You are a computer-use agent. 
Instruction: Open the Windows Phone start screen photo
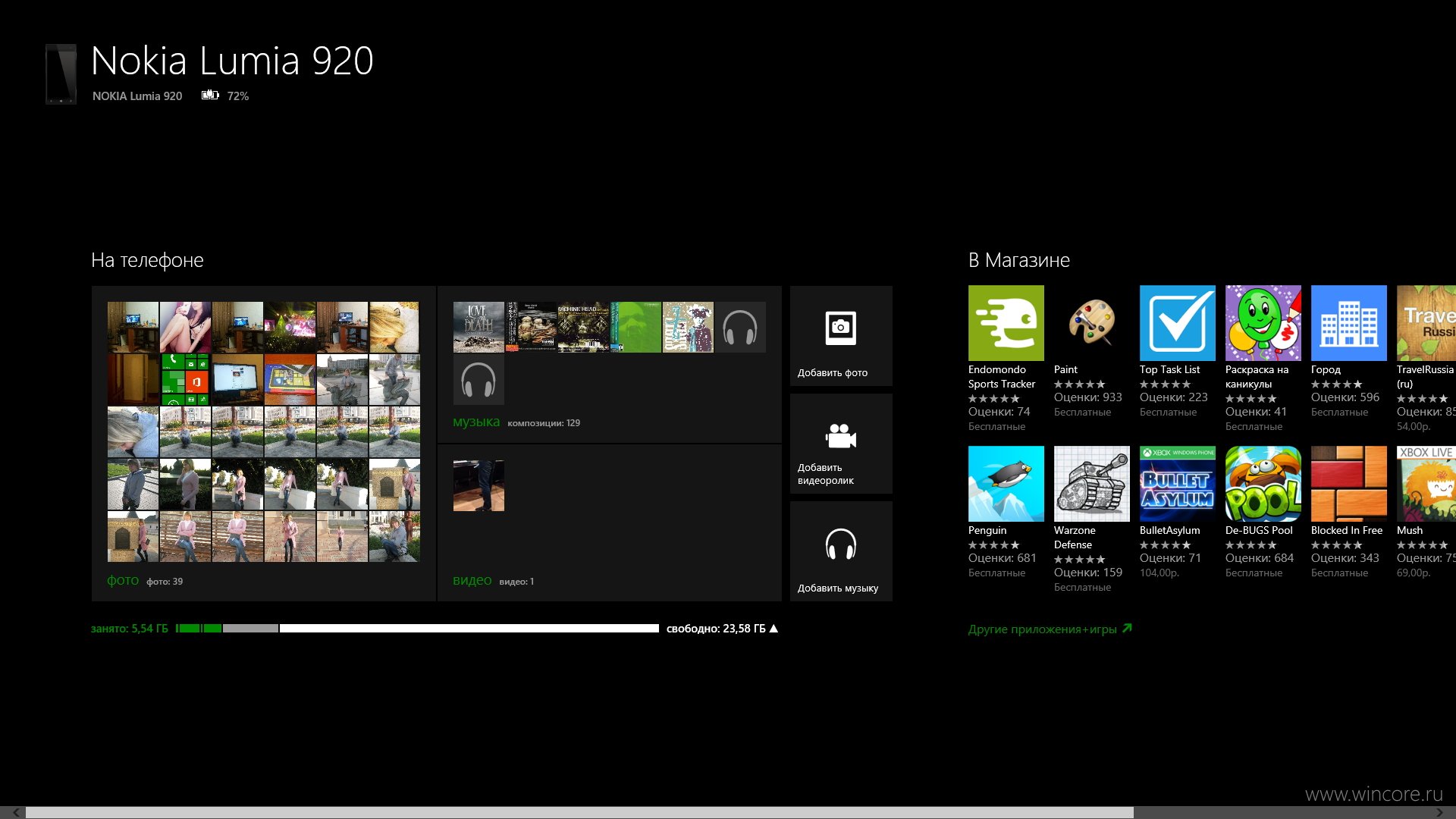[x=185, y=380]
